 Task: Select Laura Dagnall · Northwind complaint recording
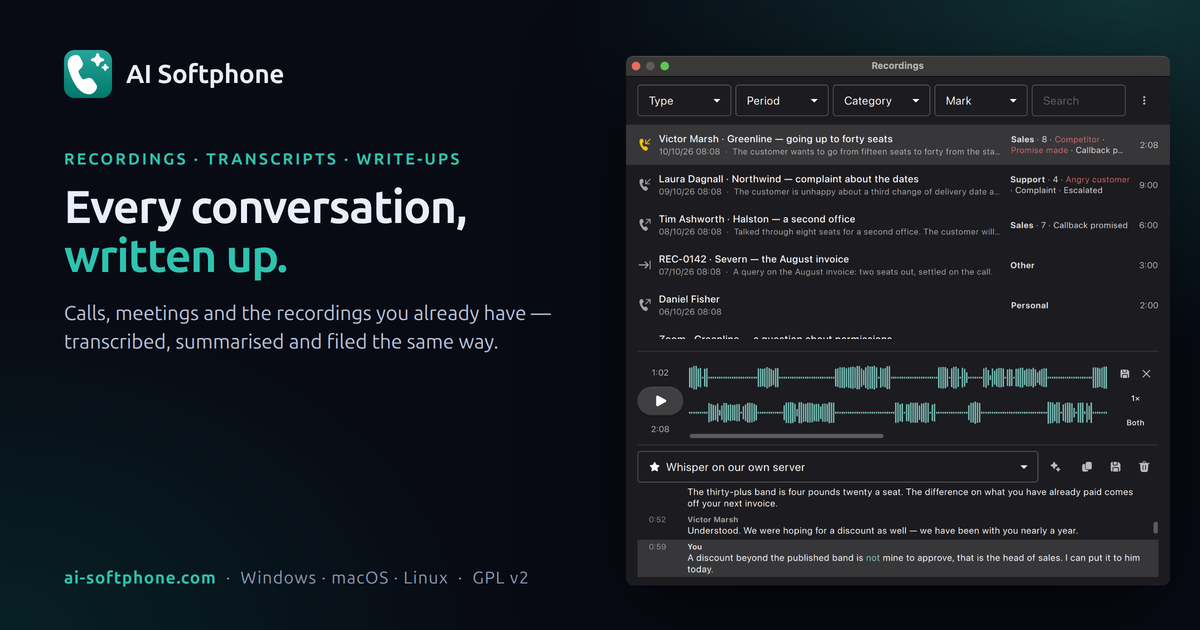tap(898, 185)
